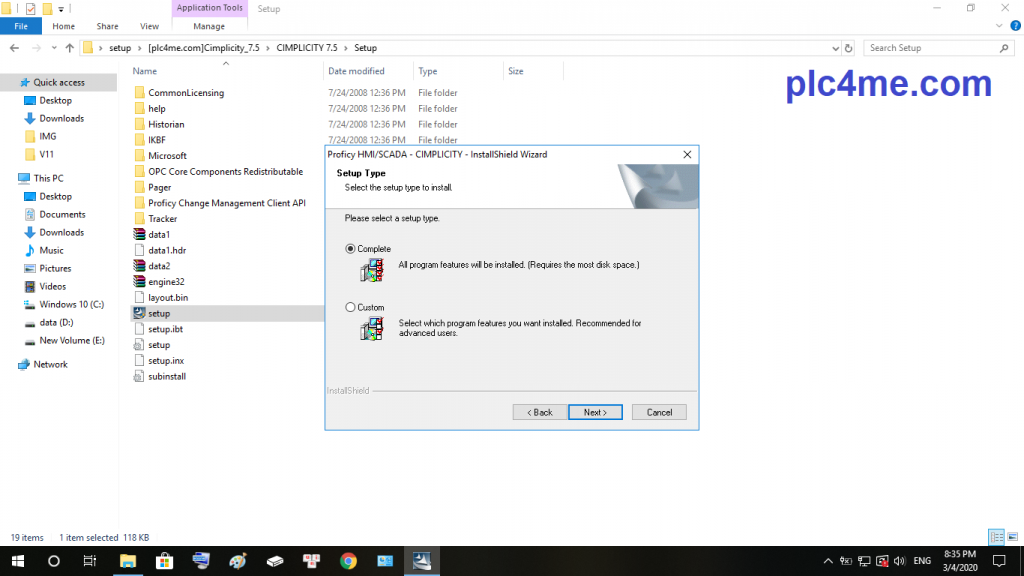The image size is (1024, 576).
Task: Cancel the InstallShield wizard
Action: [x=659, y=412]
